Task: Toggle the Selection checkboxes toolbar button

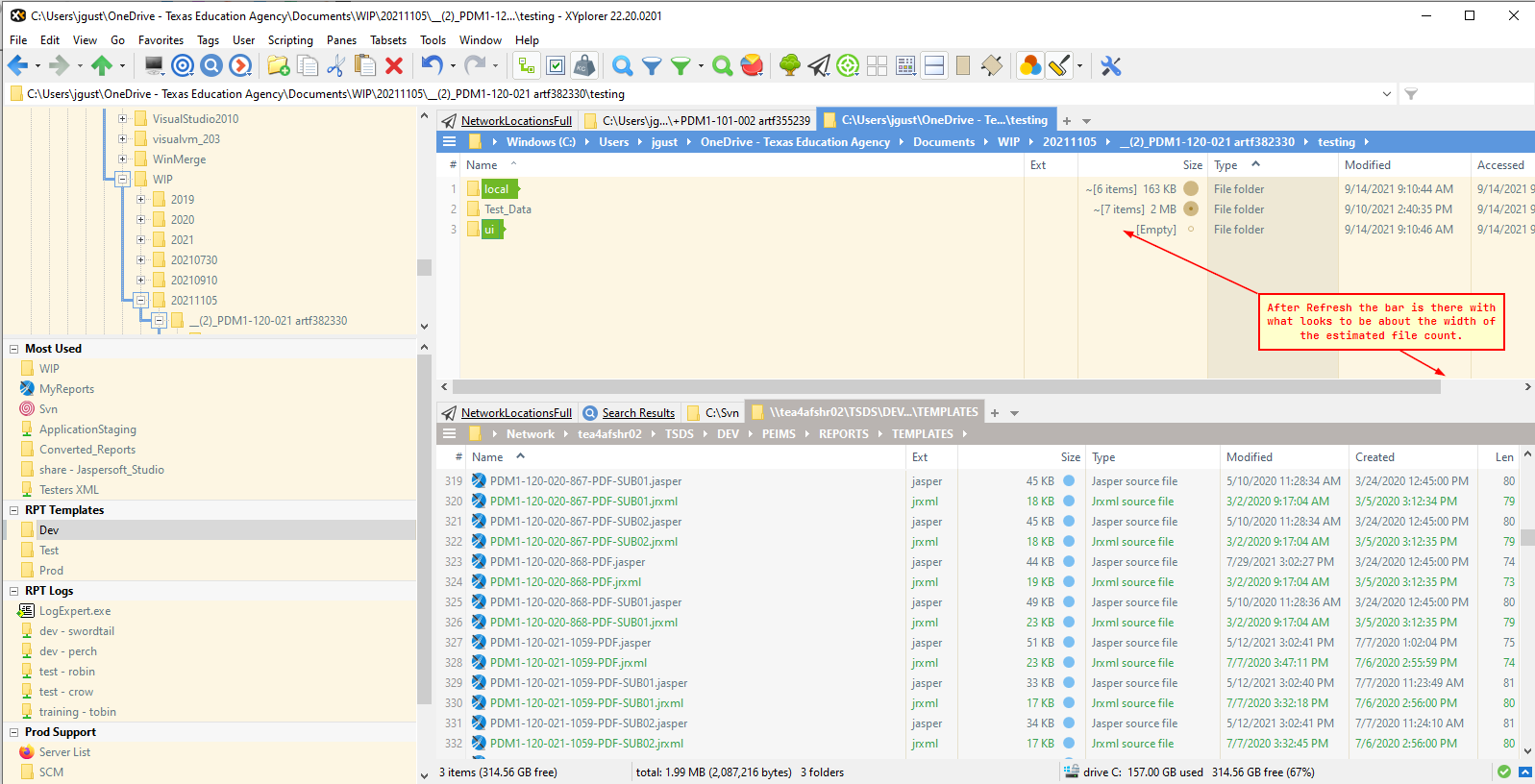Action: (556, 65)
